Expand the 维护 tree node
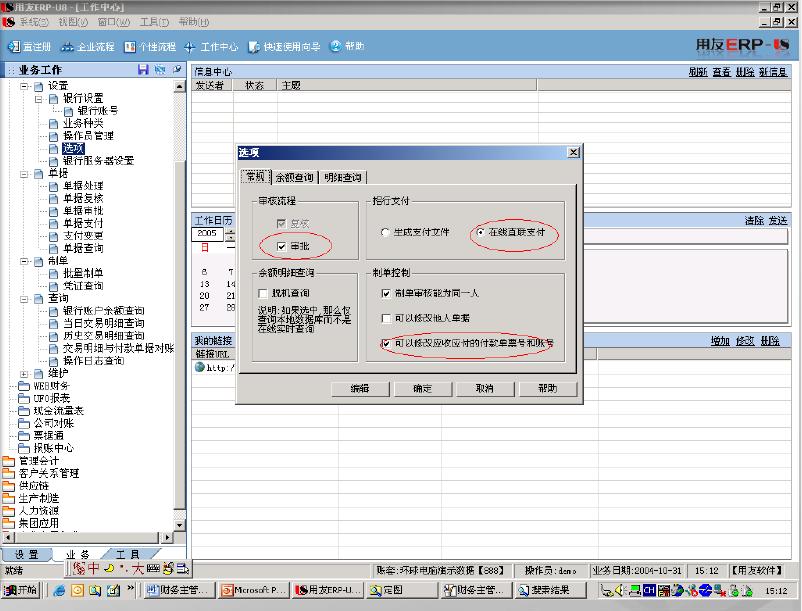The image size is (802, 611). click(x=24, y=374)
